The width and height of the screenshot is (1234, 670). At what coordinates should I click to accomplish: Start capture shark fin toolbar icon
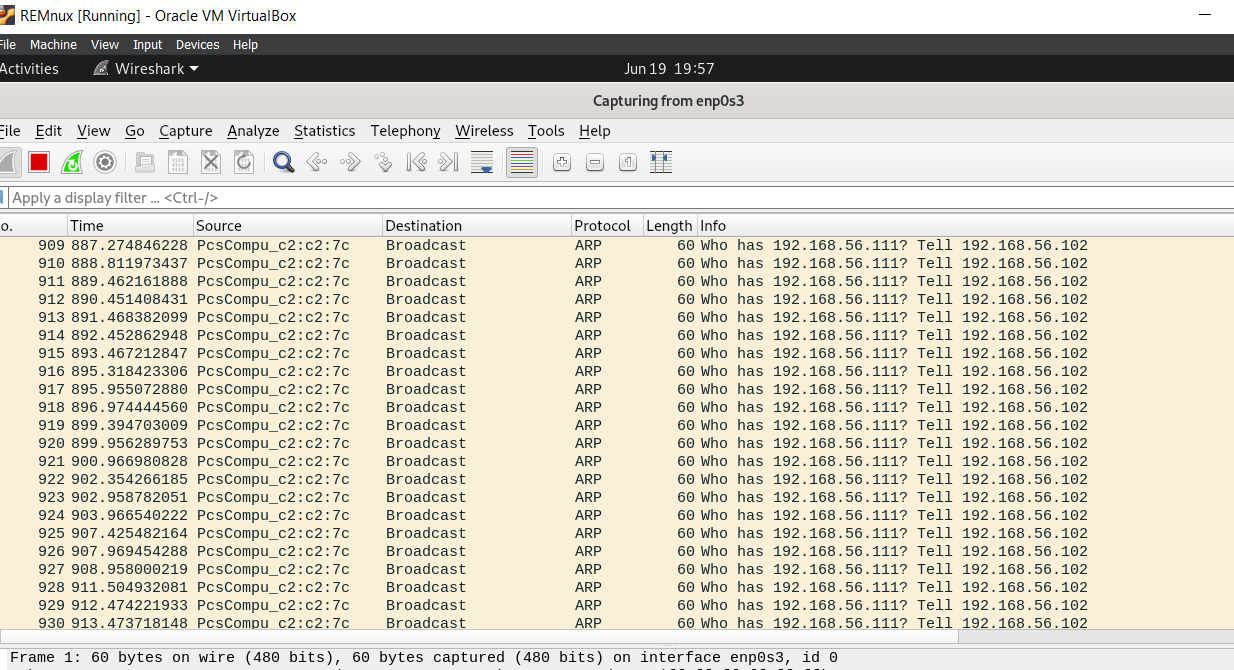click(x=8, y=162)
